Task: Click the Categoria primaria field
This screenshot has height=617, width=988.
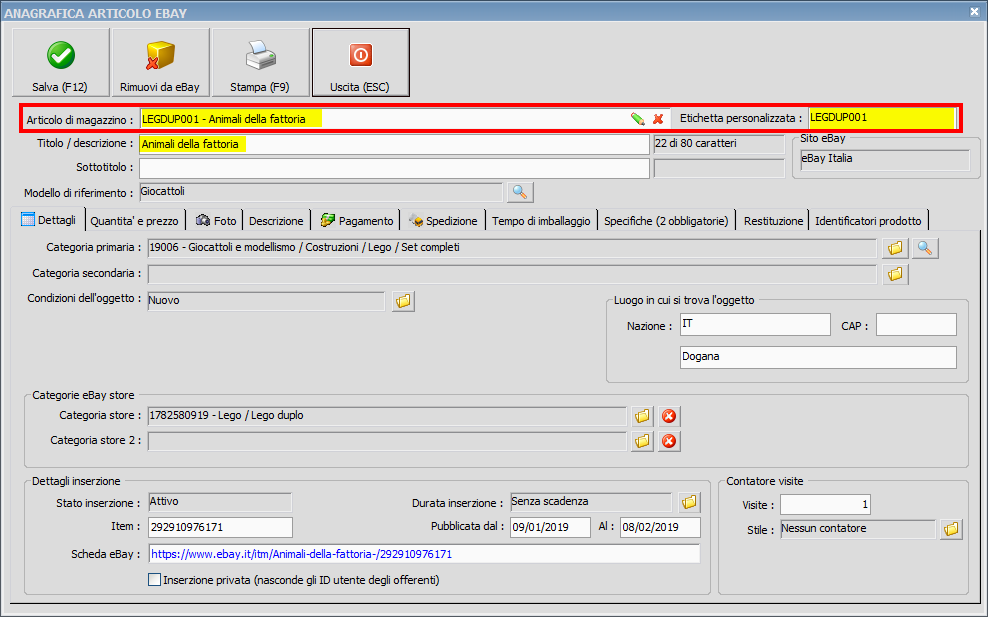Action: 512,248
